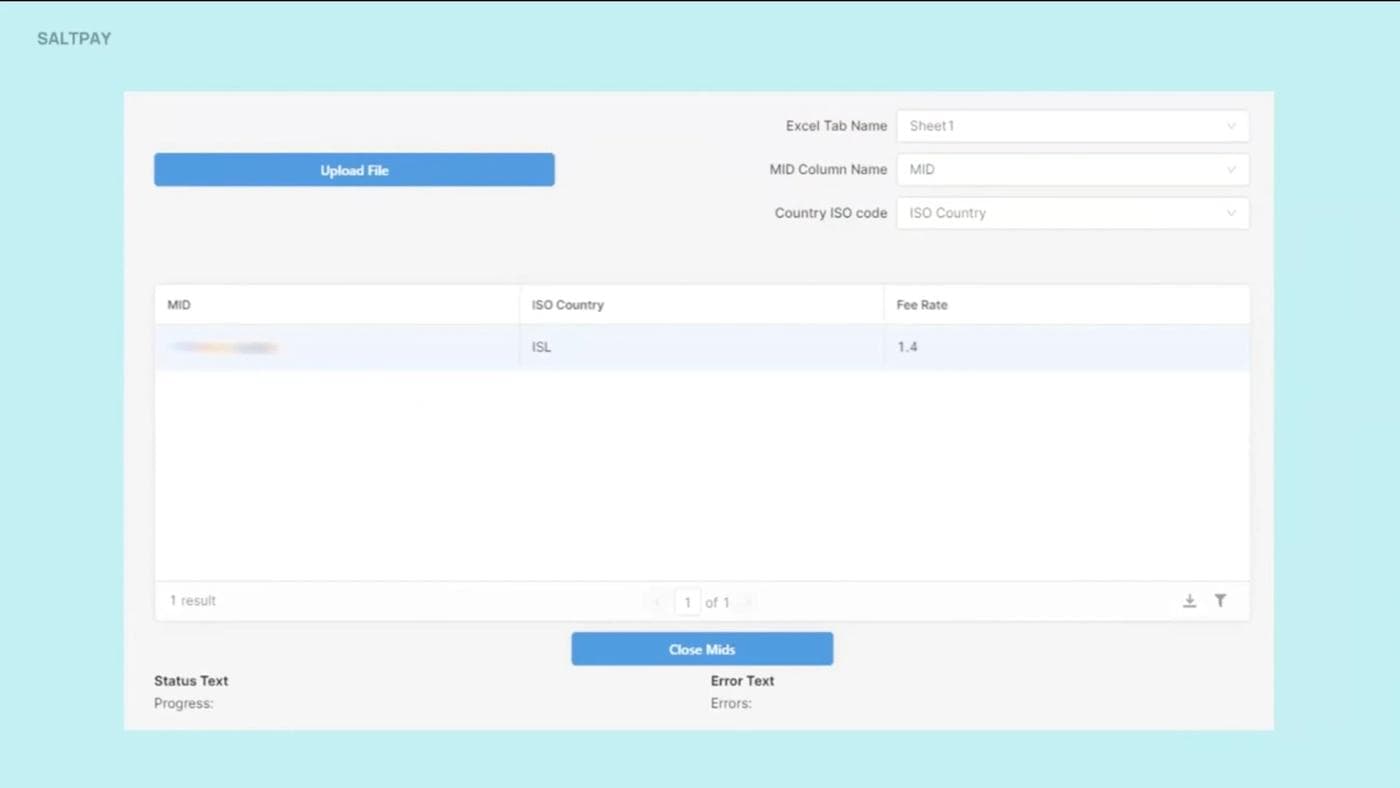Image resolution: width=1400 pixels, height=788 pixels.
Task: Click the 1 result label
Action: click(191, 600)
